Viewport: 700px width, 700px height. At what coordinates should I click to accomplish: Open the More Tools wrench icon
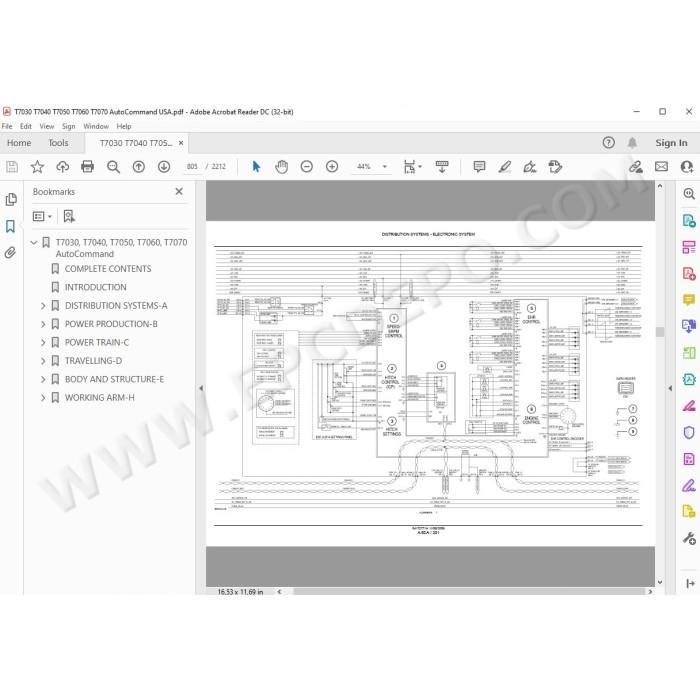click(689, 538)
